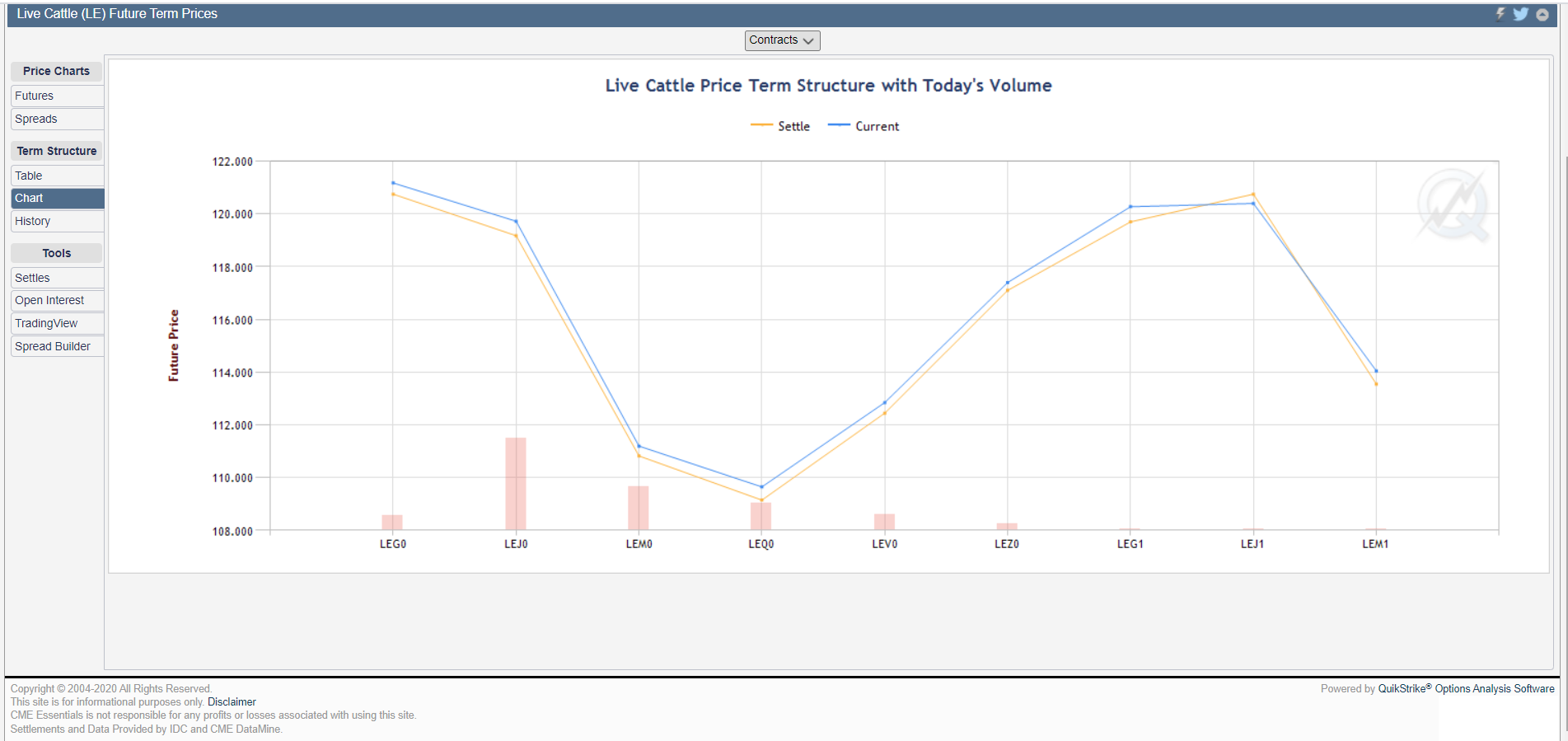Toggle the Current series in legend
The height and width of the screenshot is (741, 1568).
pos(864,126)
